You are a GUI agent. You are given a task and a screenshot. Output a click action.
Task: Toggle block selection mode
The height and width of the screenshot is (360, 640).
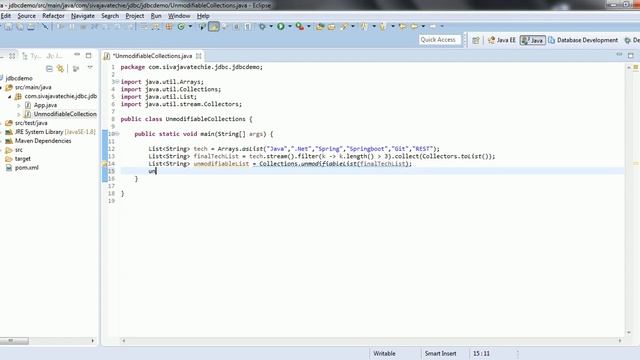pyautogui.click(x=236, y=27)
